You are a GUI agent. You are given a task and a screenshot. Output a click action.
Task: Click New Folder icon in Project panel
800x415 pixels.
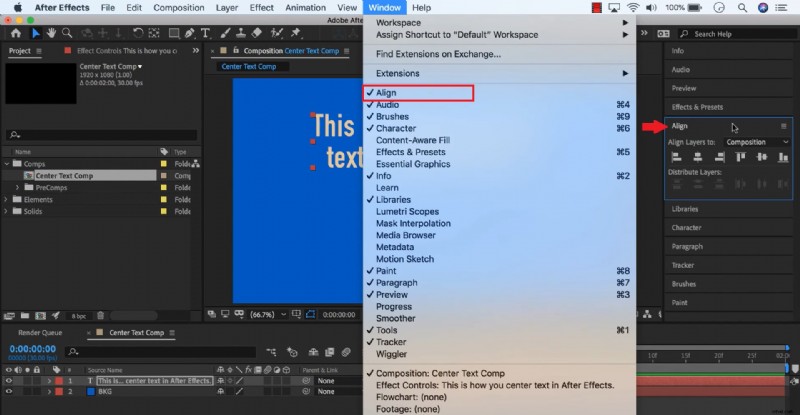click(24, 315)
